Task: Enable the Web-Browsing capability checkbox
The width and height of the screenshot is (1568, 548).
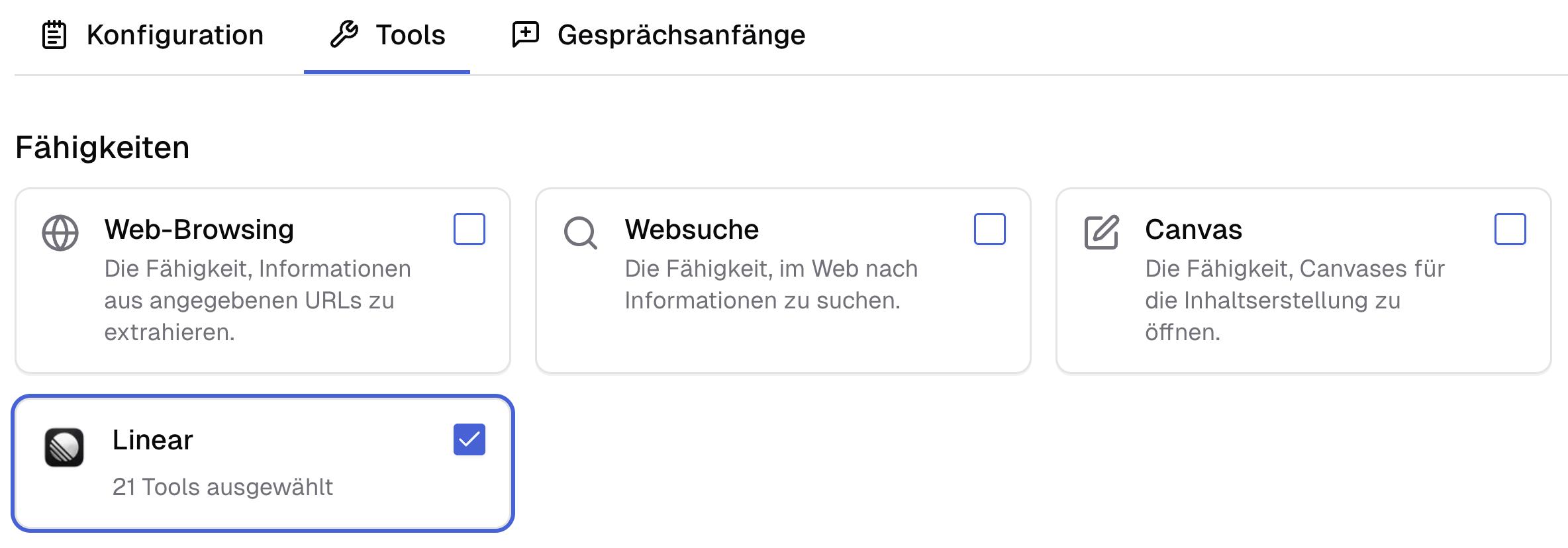Action: pyautogui.click(x=469, y=230)
